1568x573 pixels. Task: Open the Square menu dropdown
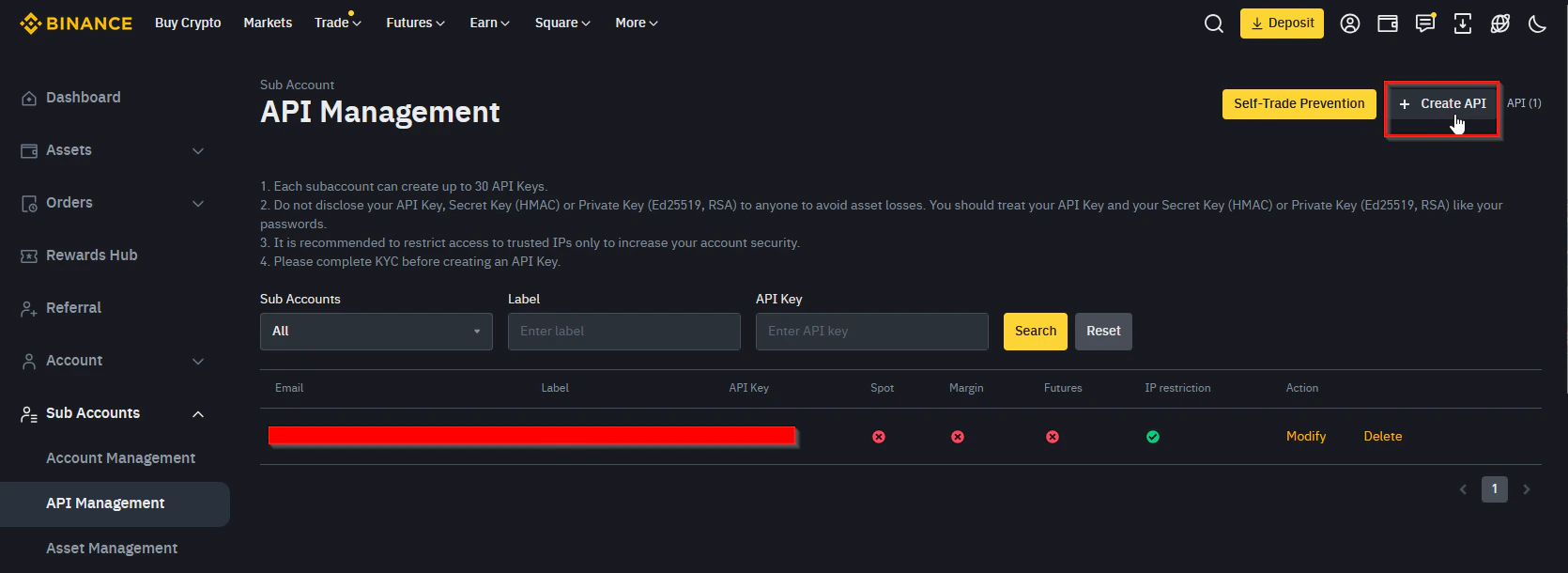[562, 23]
